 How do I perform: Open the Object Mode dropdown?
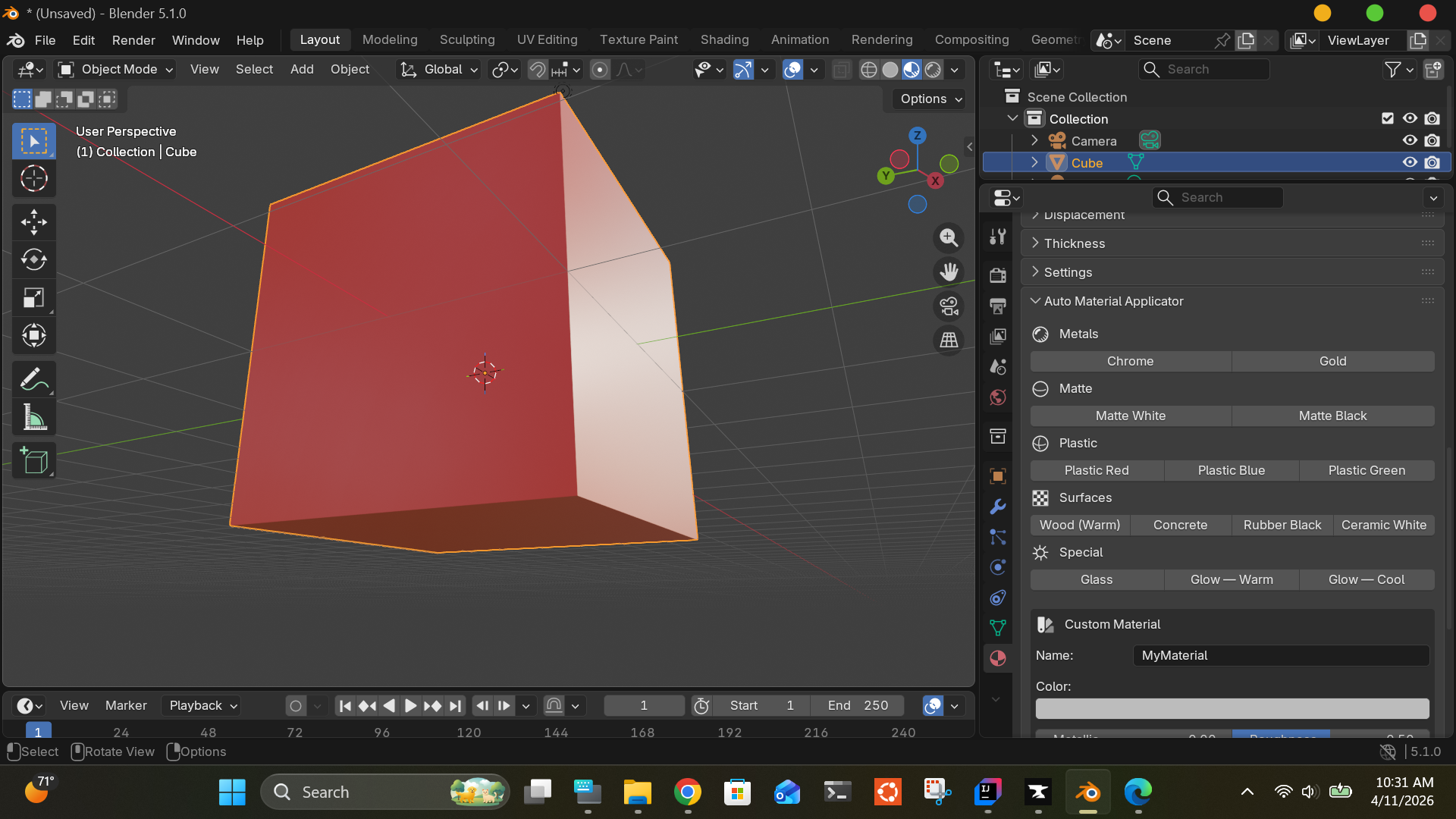point(117,70)
